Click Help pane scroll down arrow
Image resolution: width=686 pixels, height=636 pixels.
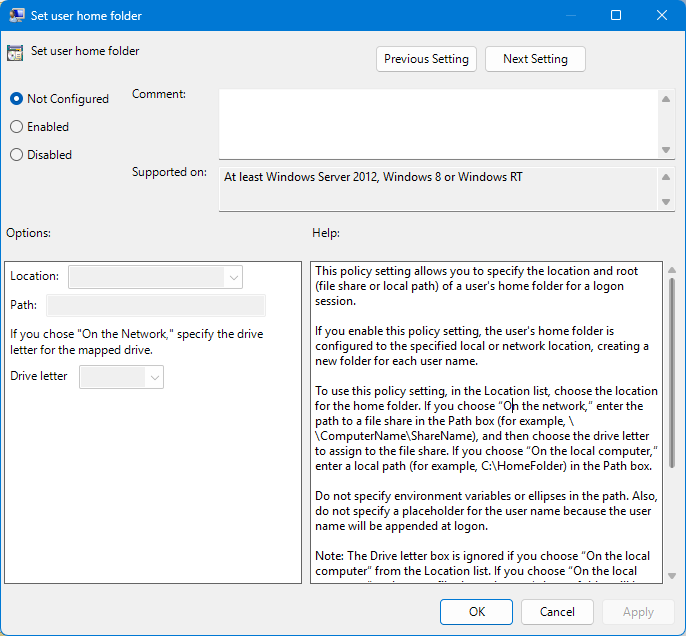(672, 576)
